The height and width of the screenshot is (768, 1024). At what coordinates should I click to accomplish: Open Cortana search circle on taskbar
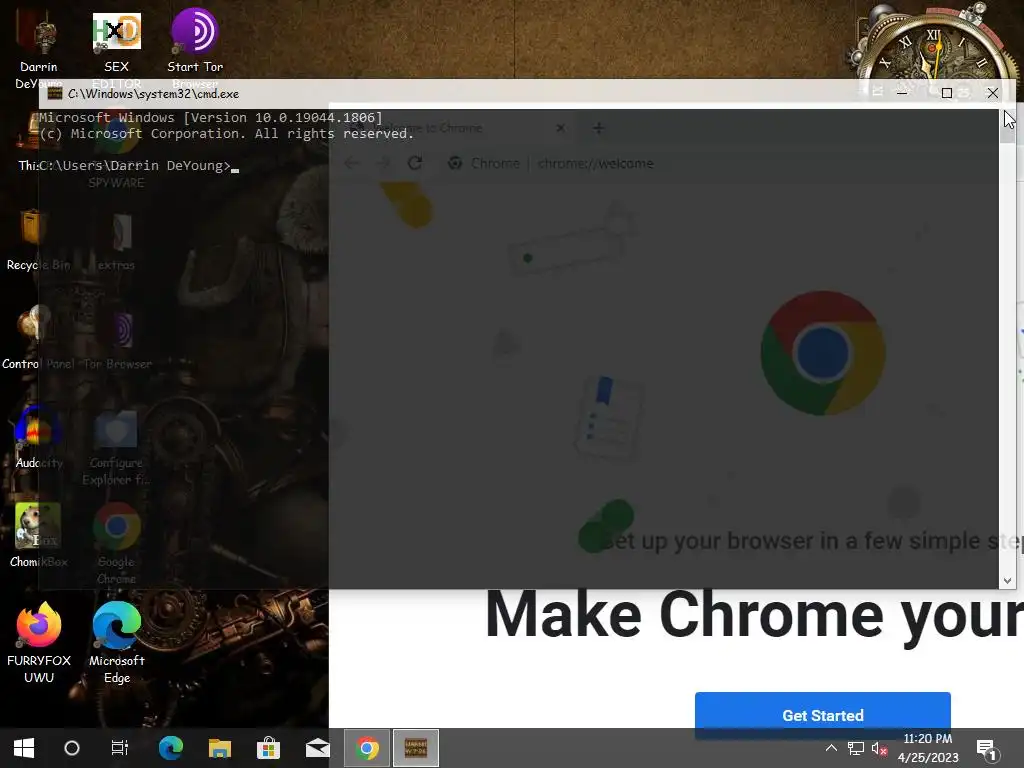point(72,748)
